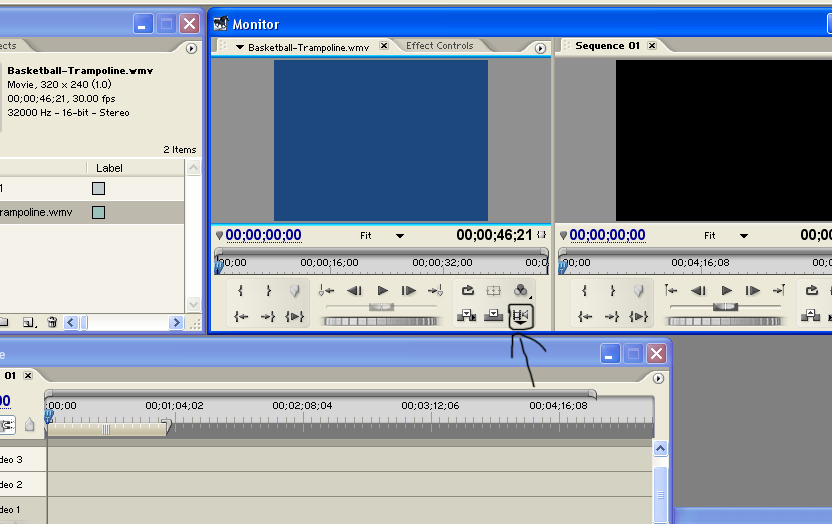Viewport: 832px width, 524px height.
Task: Click the Insert edit button
Action: tap(467, 316)
